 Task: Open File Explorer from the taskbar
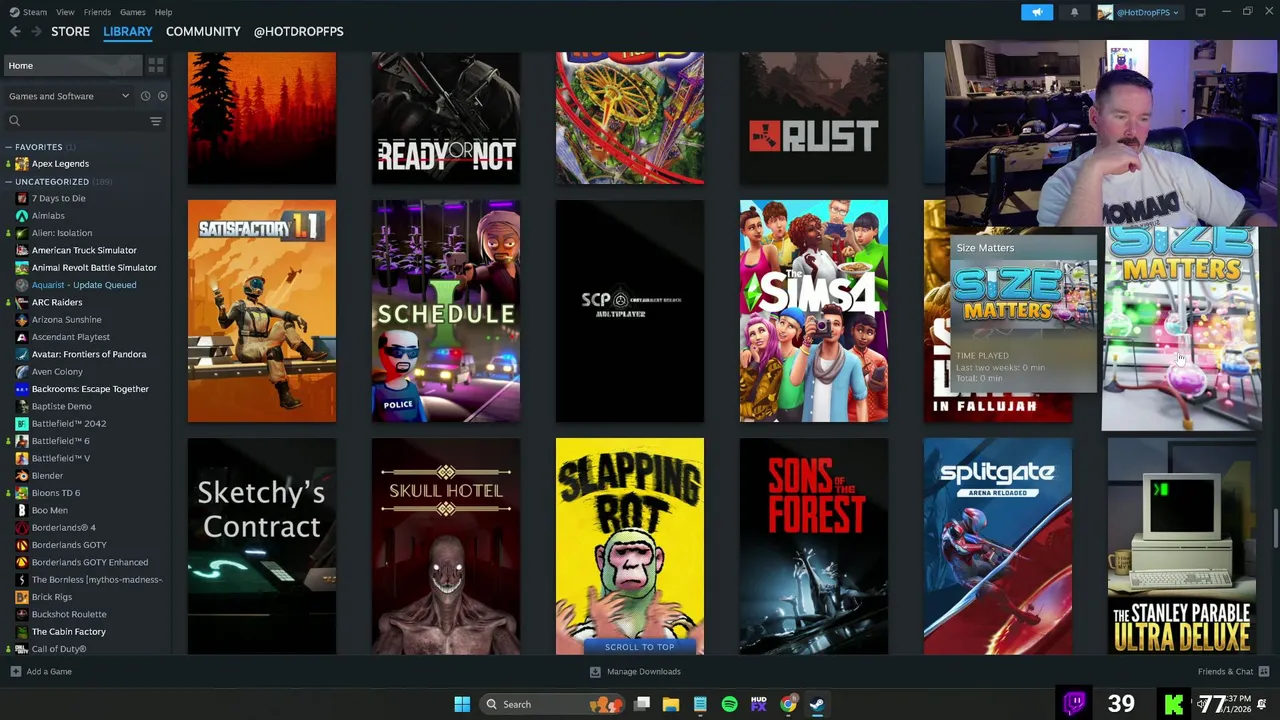pos(671,704)
